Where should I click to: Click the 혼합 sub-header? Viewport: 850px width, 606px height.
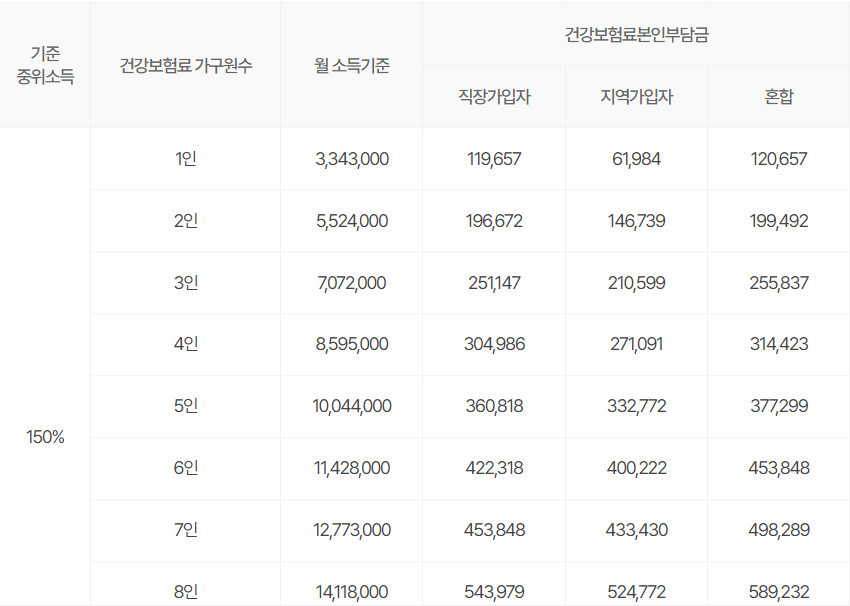778,97
